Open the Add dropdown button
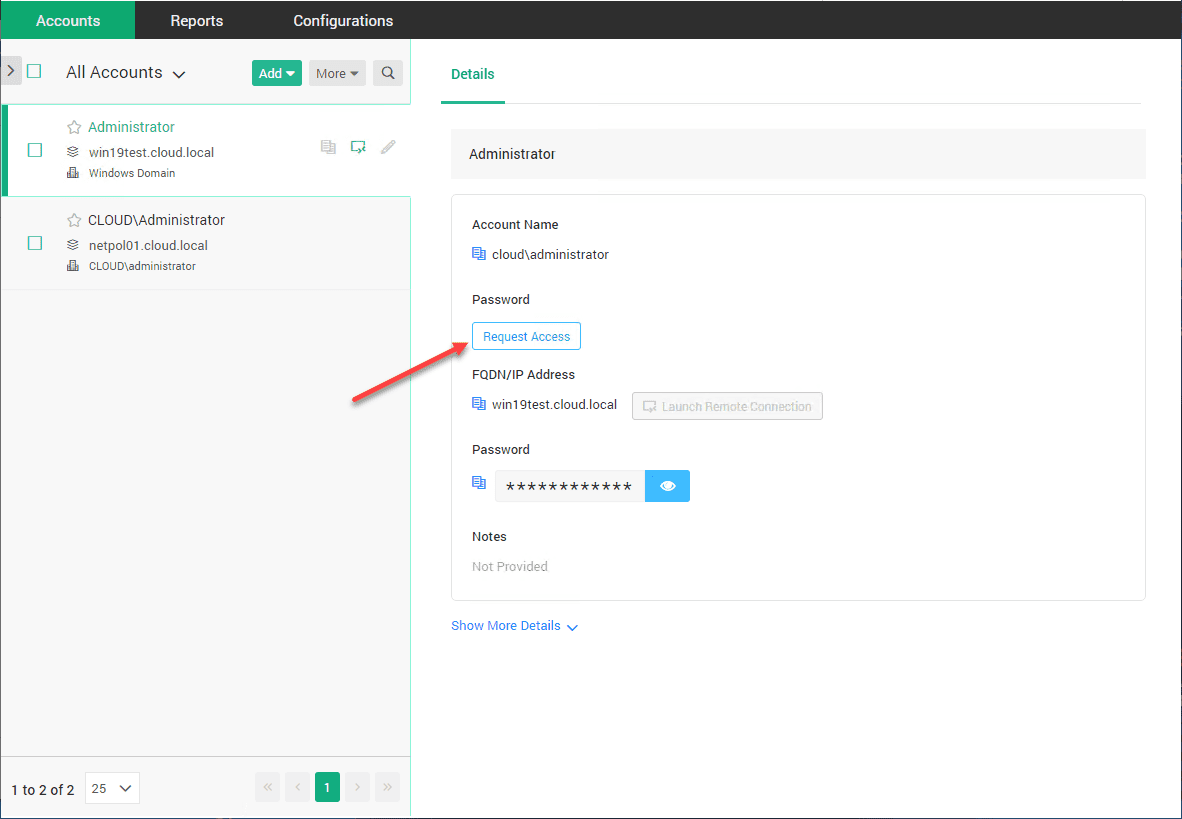Image resolution: width=1182 pixels, height=819 pixels. (277, 73)
